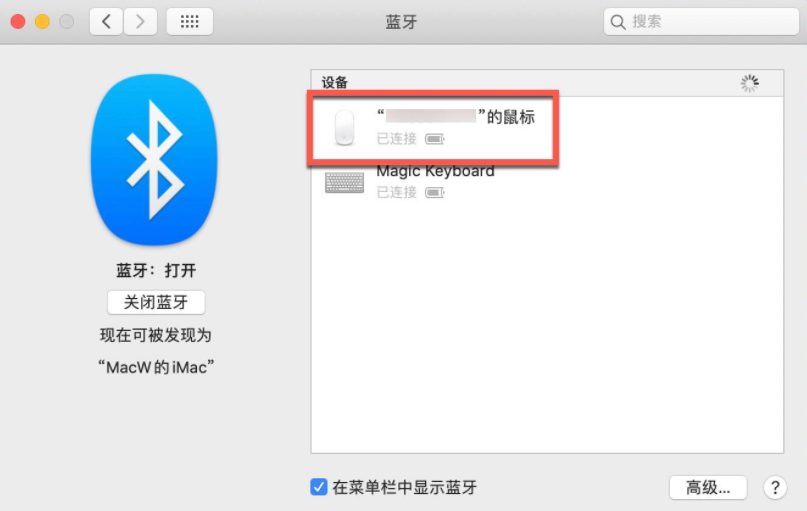807x511 pixels.
Task: Click the Magic Keyboard battery indicator
Action: (x=434, y=192)
